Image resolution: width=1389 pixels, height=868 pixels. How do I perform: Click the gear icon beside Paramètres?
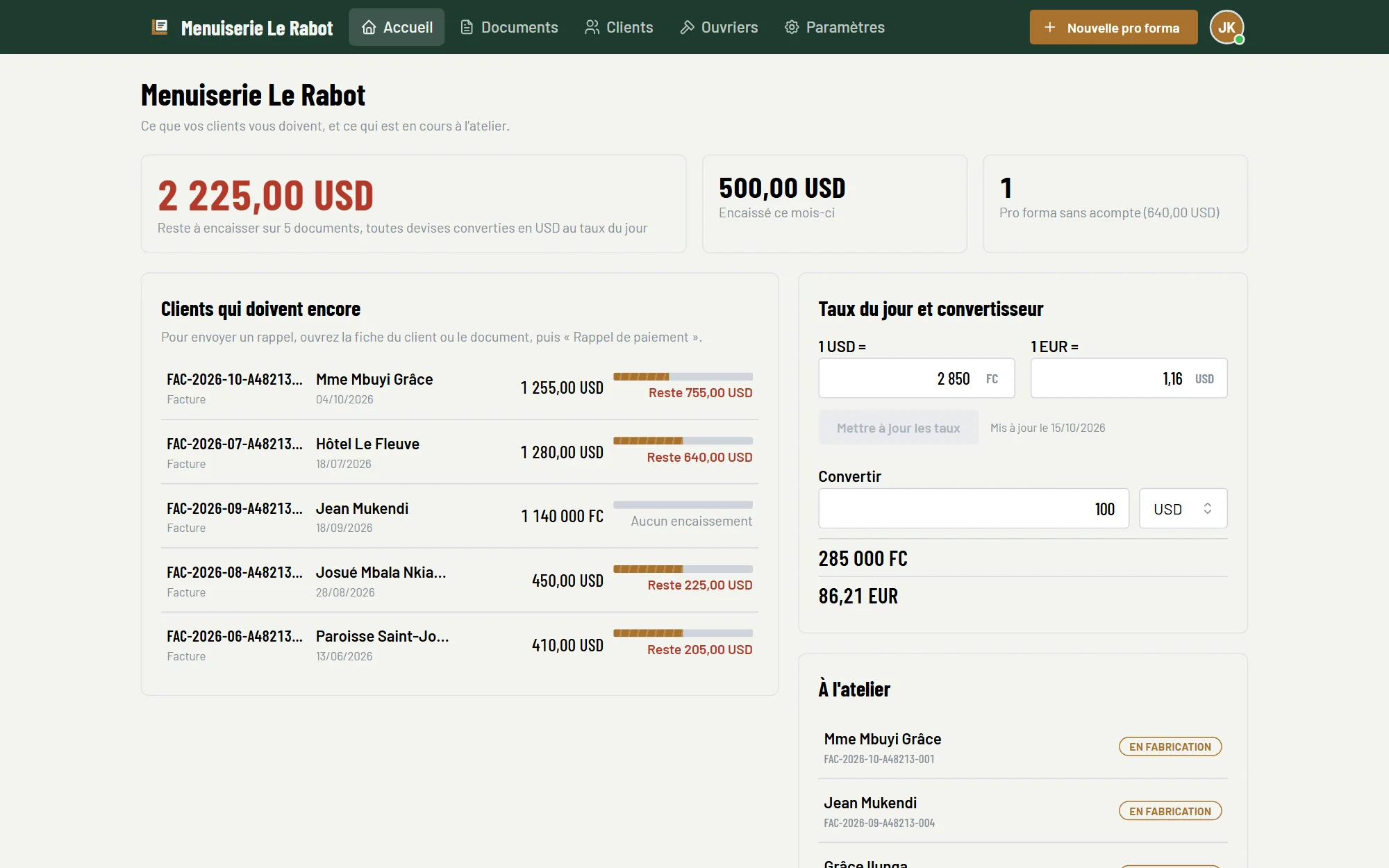792,27
